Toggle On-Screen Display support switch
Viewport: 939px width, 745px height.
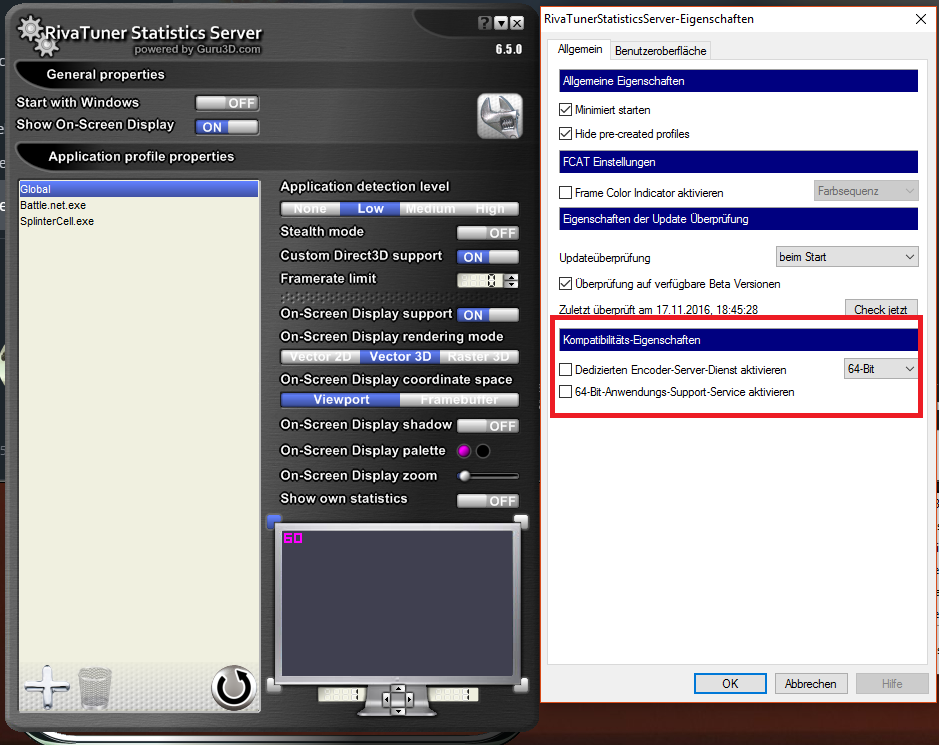coord(487,315)
